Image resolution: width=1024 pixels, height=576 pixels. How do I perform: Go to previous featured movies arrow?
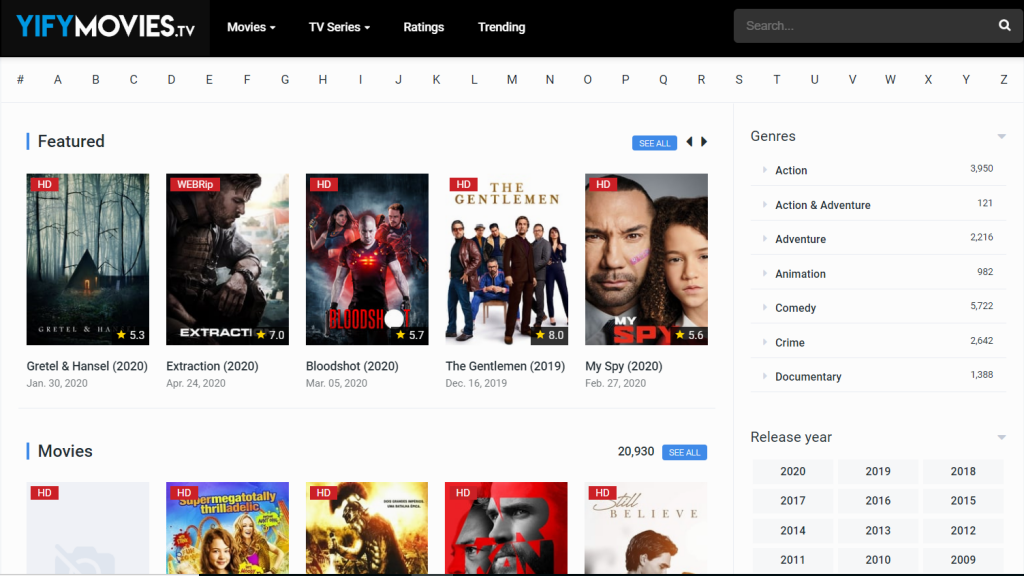(690, 142)
